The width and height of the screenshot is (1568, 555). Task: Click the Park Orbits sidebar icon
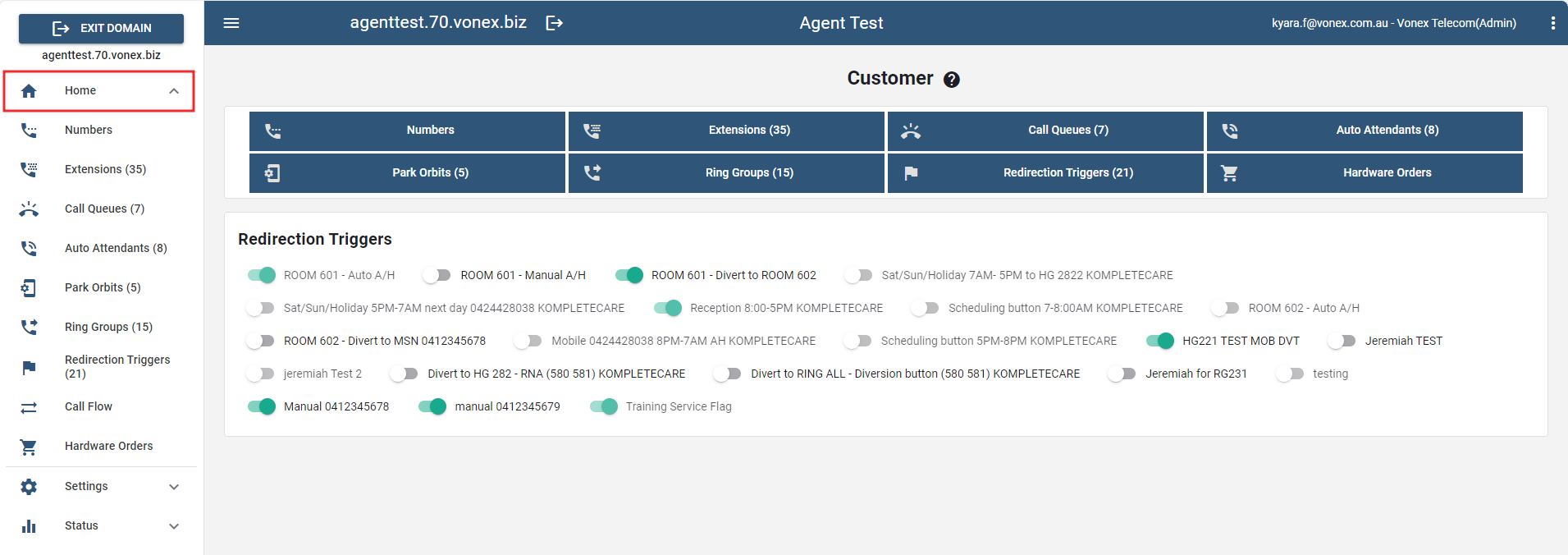tap(29, 287)
